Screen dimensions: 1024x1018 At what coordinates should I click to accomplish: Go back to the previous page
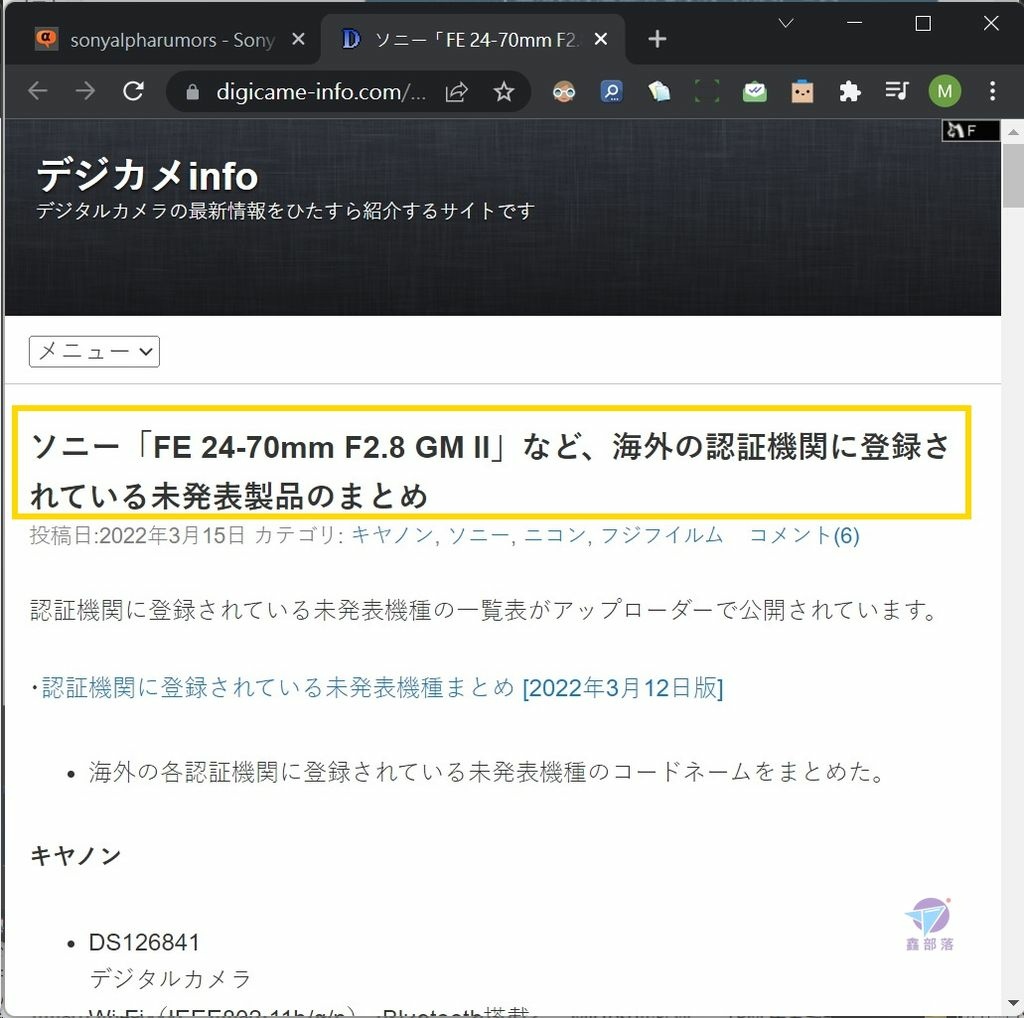tap(38, 91)
